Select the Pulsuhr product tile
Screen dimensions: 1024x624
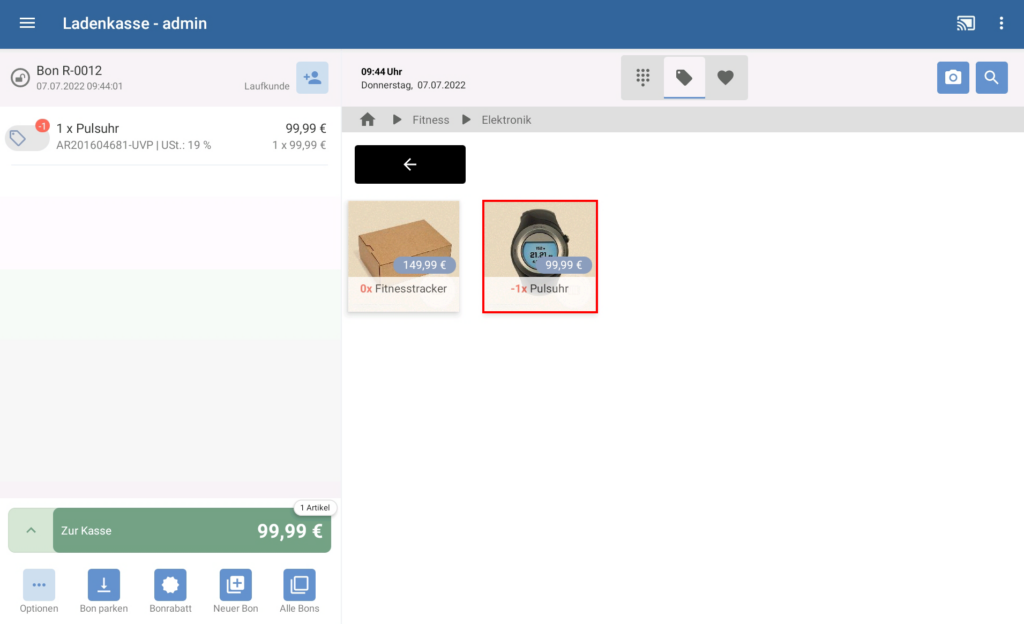pyautogui.click(x=540, y=255)
